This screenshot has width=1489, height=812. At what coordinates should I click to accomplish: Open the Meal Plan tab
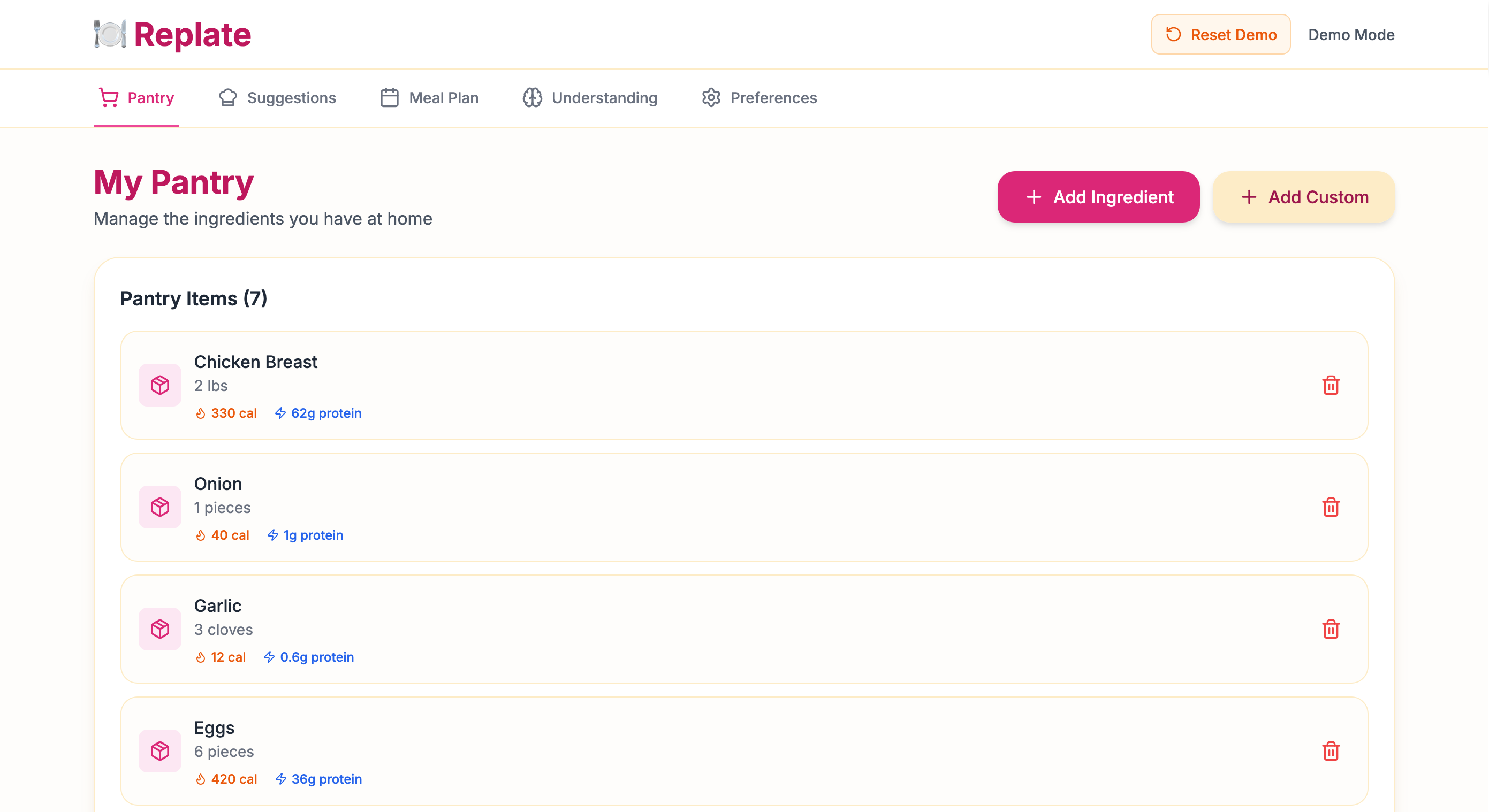tap(429, 98)
